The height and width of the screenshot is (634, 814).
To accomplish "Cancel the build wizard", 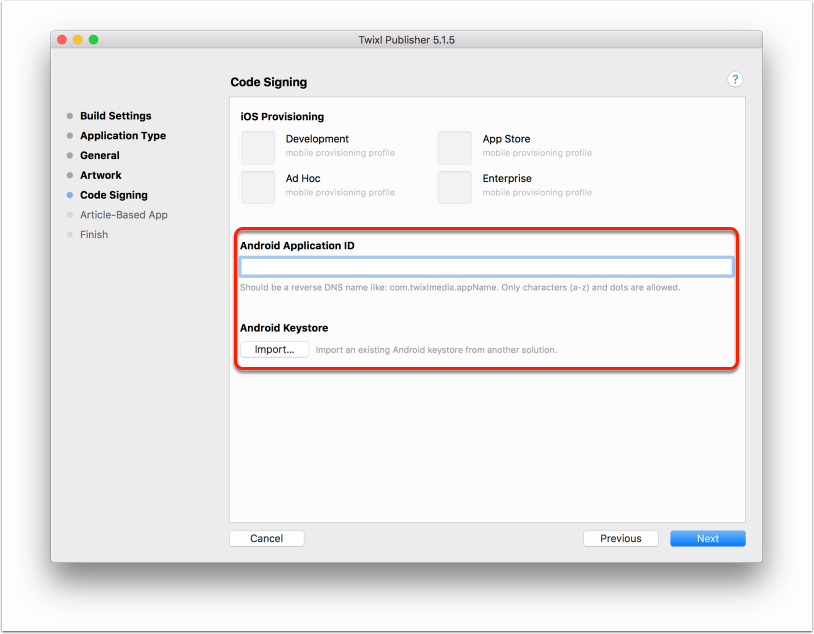I will point(267,538).
